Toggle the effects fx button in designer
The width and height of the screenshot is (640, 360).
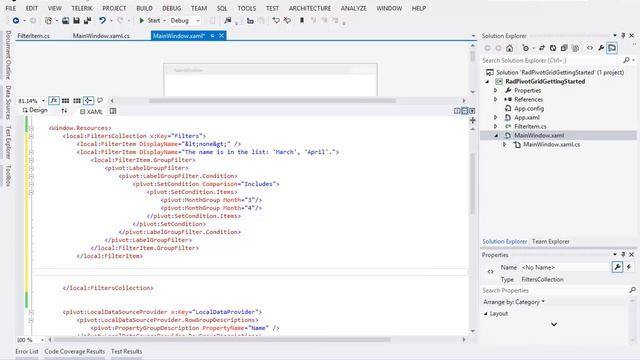pos(54,100)
